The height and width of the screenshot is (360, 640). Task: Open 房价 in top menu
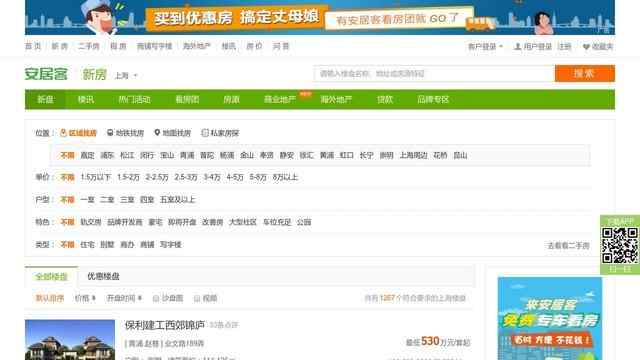[x=254, y=46]
